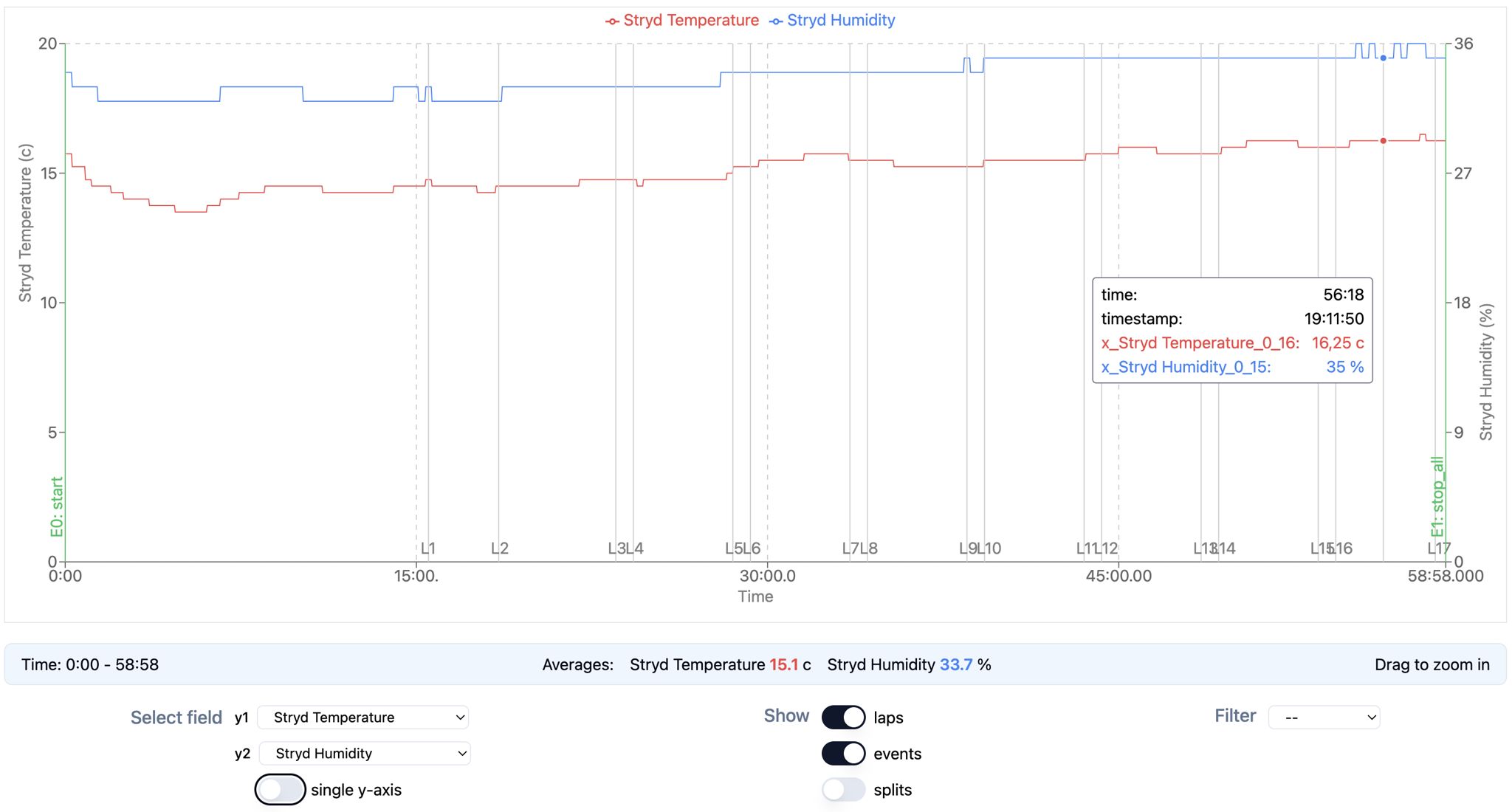
Task: Click the Stryd Temperature average value
Action: click(783, 664)
